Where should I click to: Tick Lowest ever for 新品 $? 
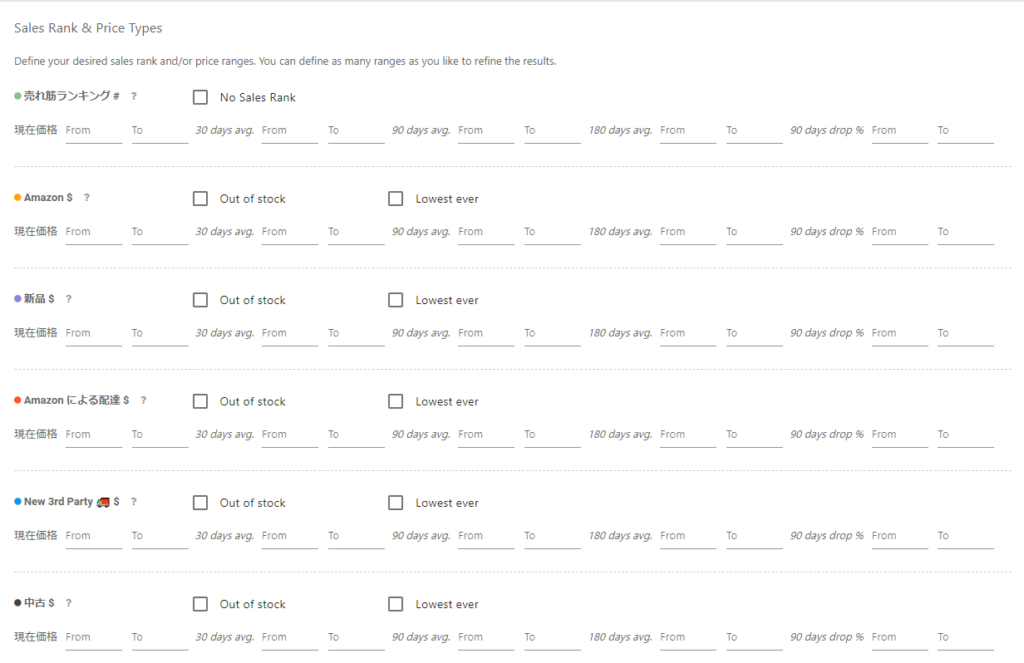(396, 300)
